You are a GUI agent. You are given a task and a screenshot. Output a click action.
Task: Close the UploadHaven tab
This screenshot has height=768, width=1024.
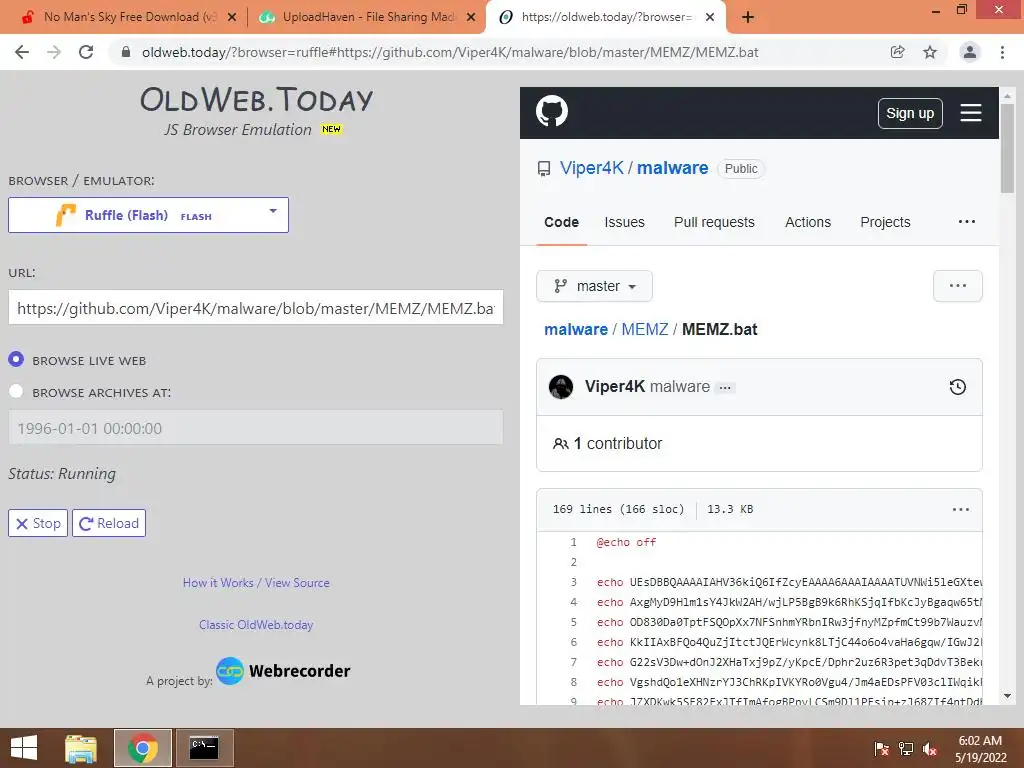[x=471, y=17]
